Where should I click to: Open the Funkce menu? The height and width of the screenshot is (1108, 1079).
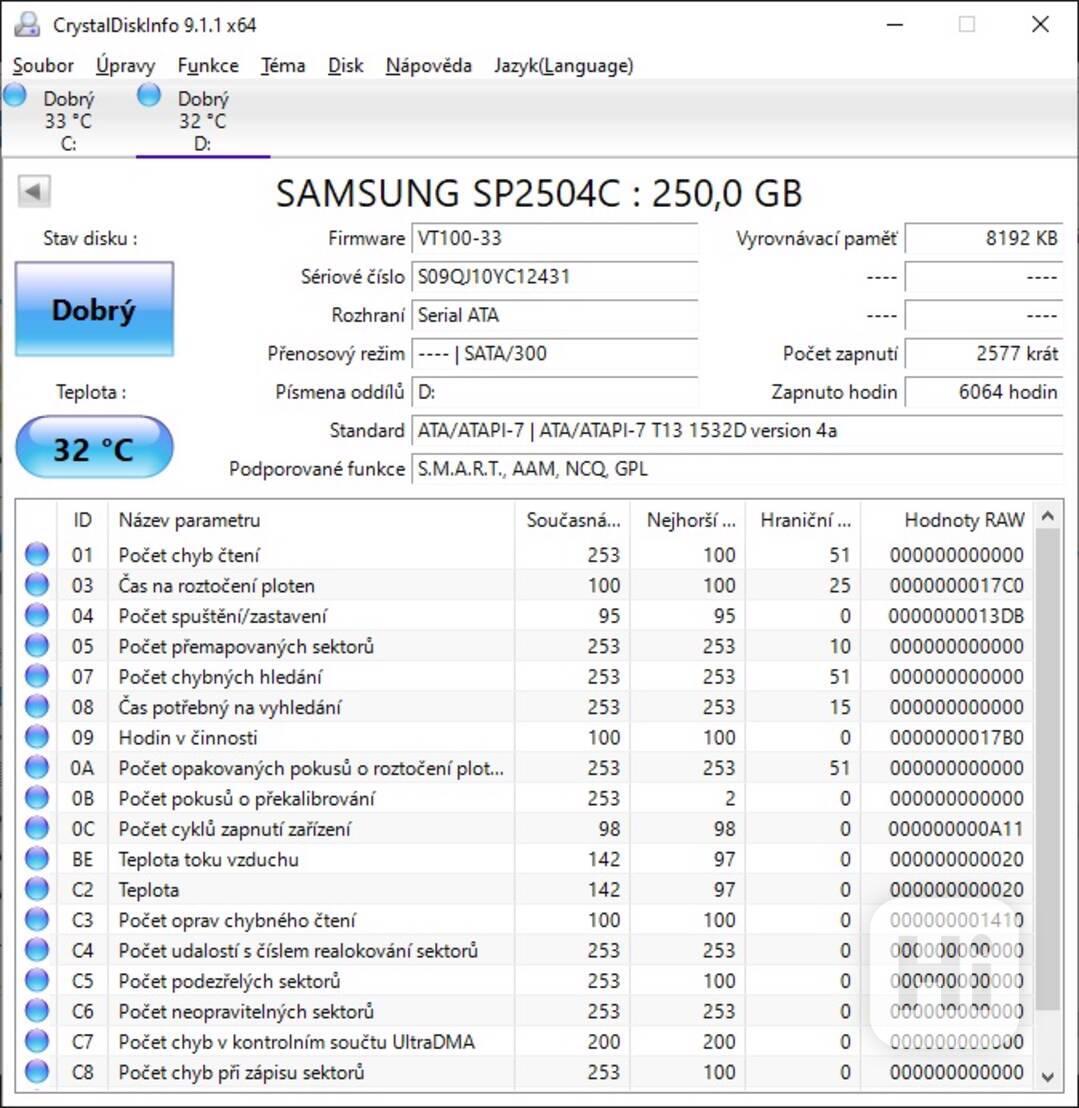click(x=208, y=66)
